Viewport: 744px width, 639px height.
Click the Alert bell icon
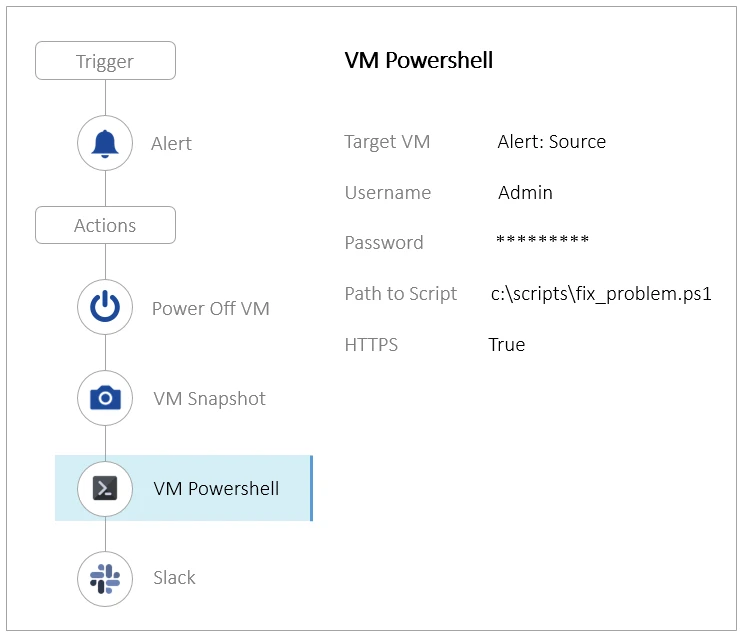(x=105, y=143)
